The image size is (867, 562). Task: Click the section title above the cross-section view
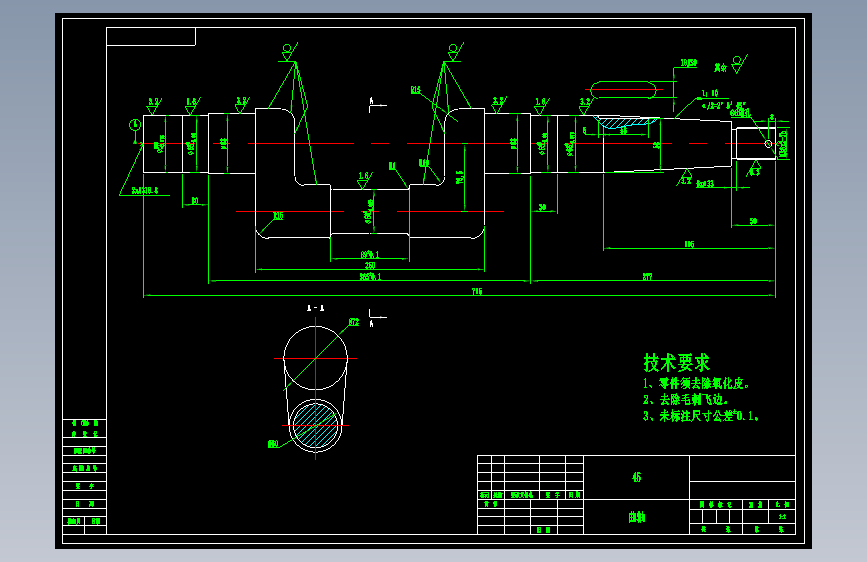point(316,308)
